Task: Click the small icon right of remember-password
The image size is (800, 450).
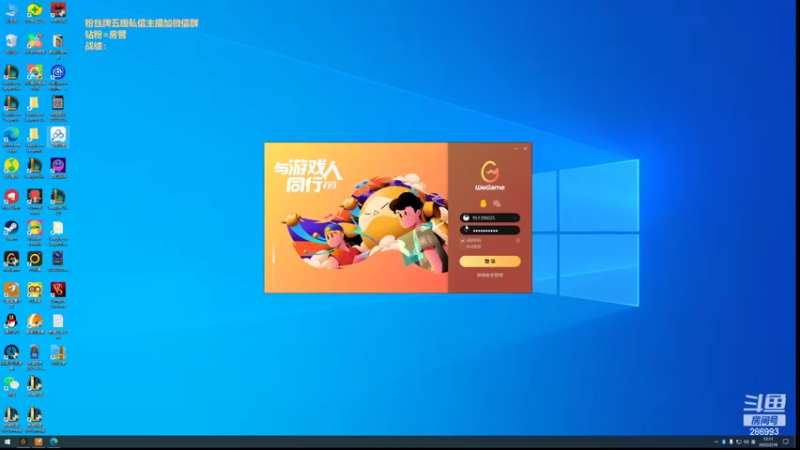Action: (518, 240)
